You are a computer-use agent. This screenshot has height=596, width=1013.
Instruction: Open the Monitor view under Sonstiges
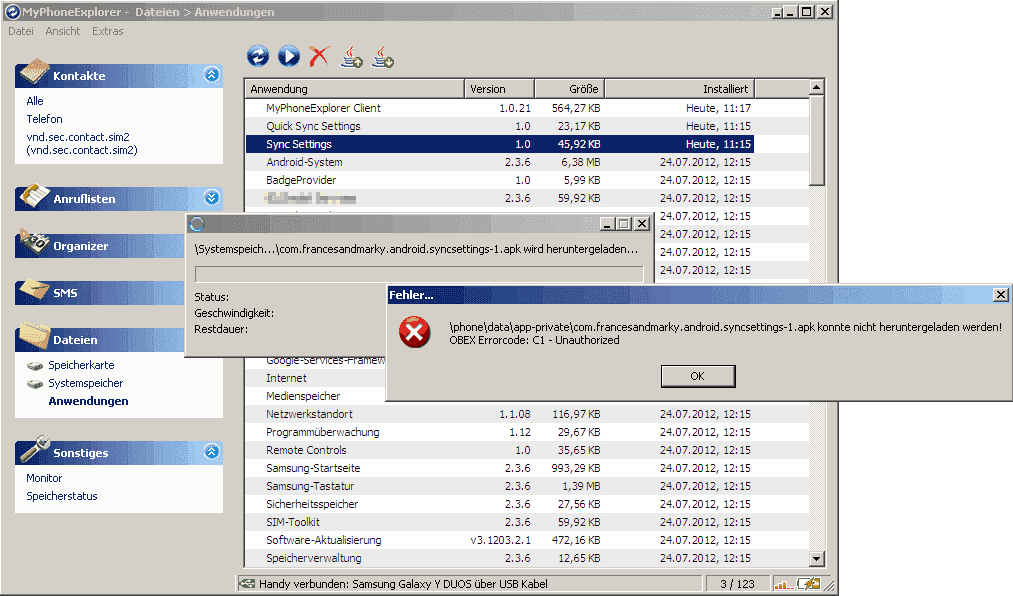point(44,478)
